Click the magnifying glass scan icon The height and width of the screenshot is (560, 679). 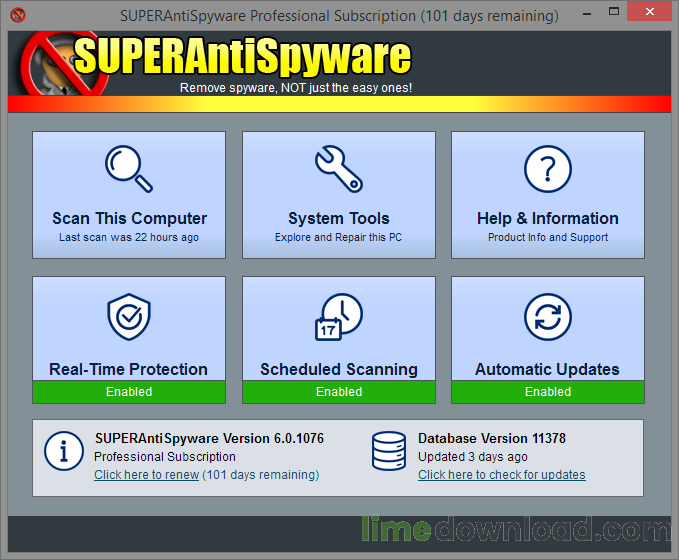click(129, 169)
